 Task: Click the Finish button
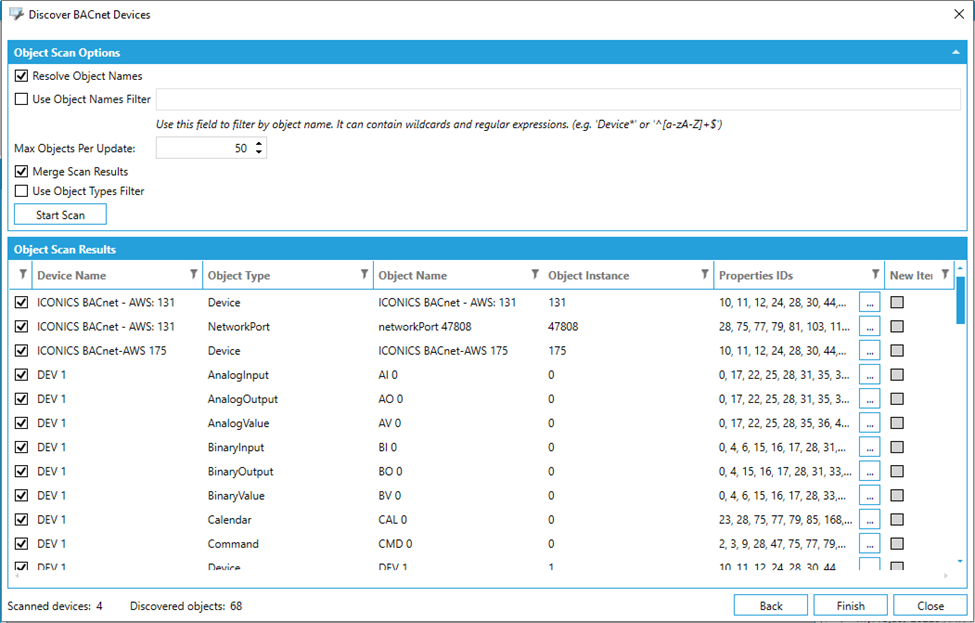pos(850,606)
